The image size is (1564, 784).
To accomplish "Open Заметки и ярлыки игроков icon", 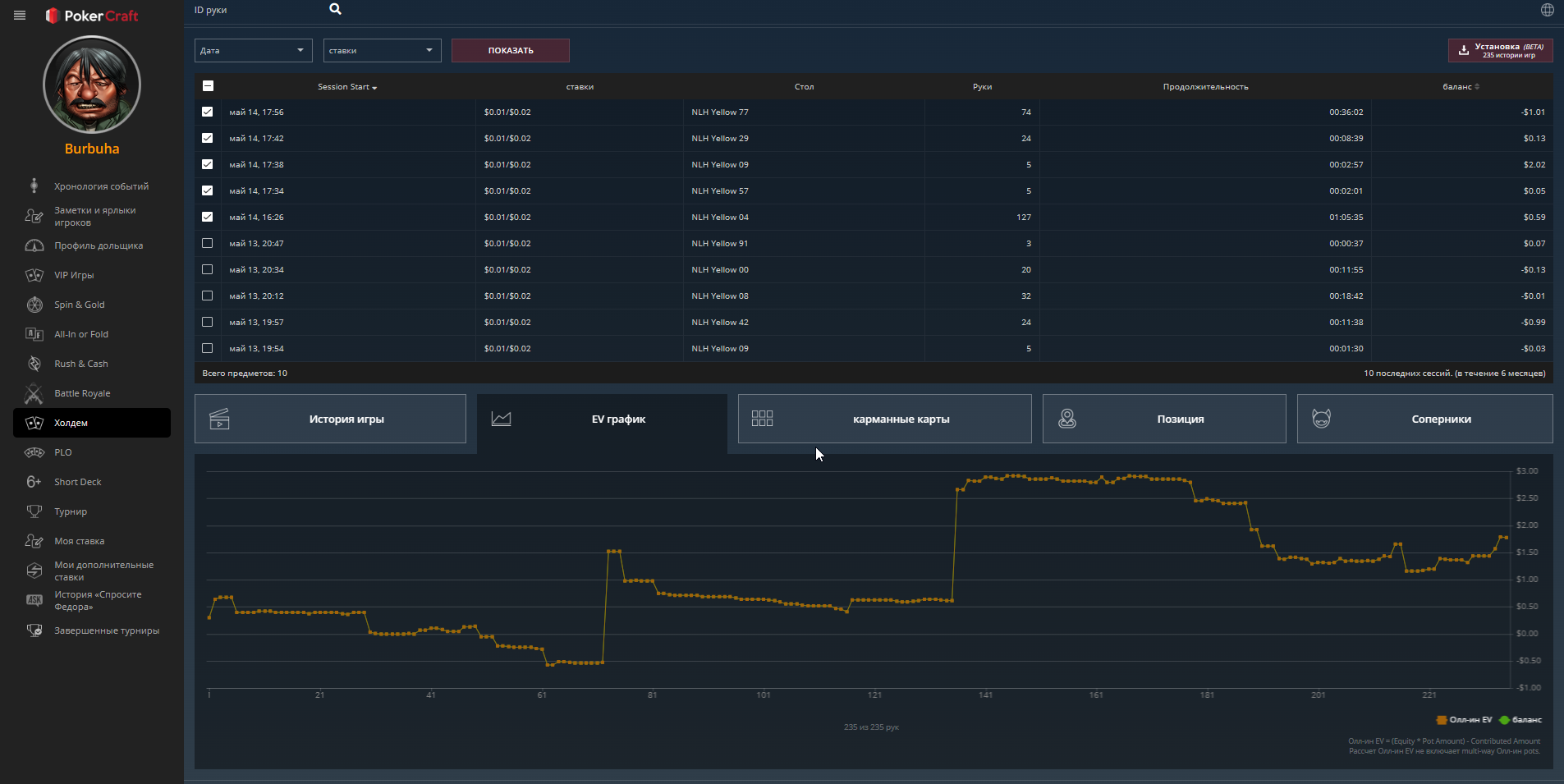I will pyautogui.click(x=34, y=216).
